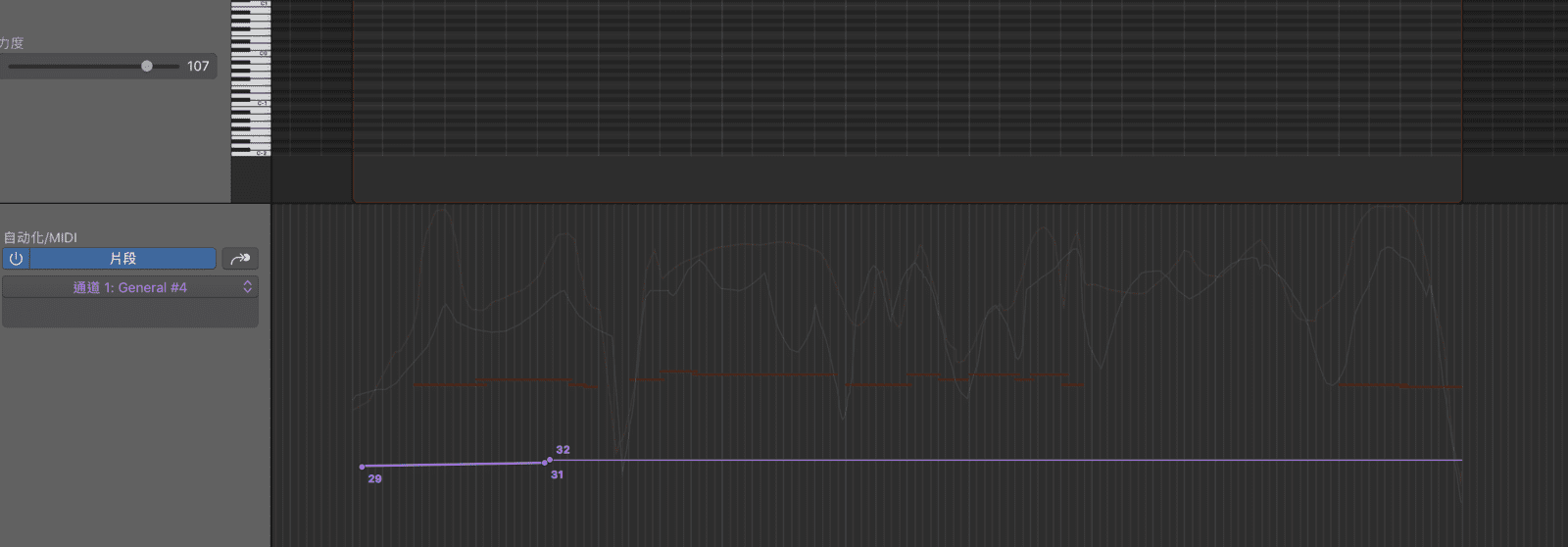The width and height of the screenshot is (1568, 547).
Task: Click the dark strip below the piano roll grid
Action: 882,178
